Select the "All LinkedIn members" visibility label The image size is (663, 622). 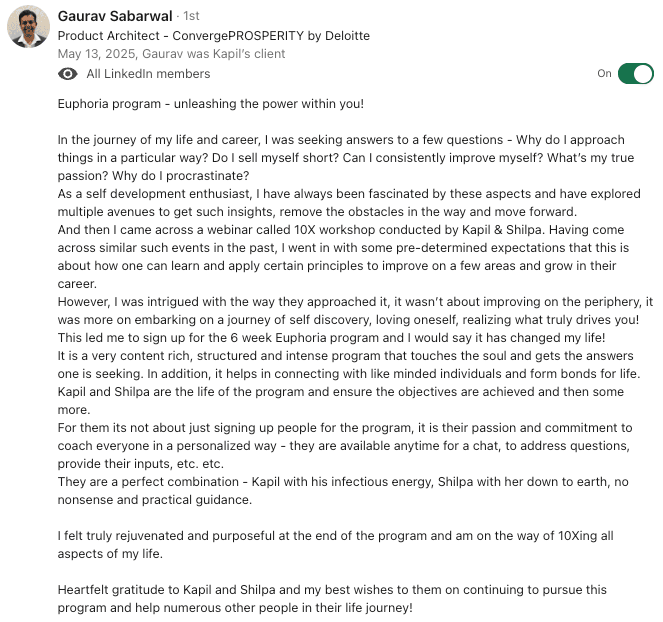[148, 74]
